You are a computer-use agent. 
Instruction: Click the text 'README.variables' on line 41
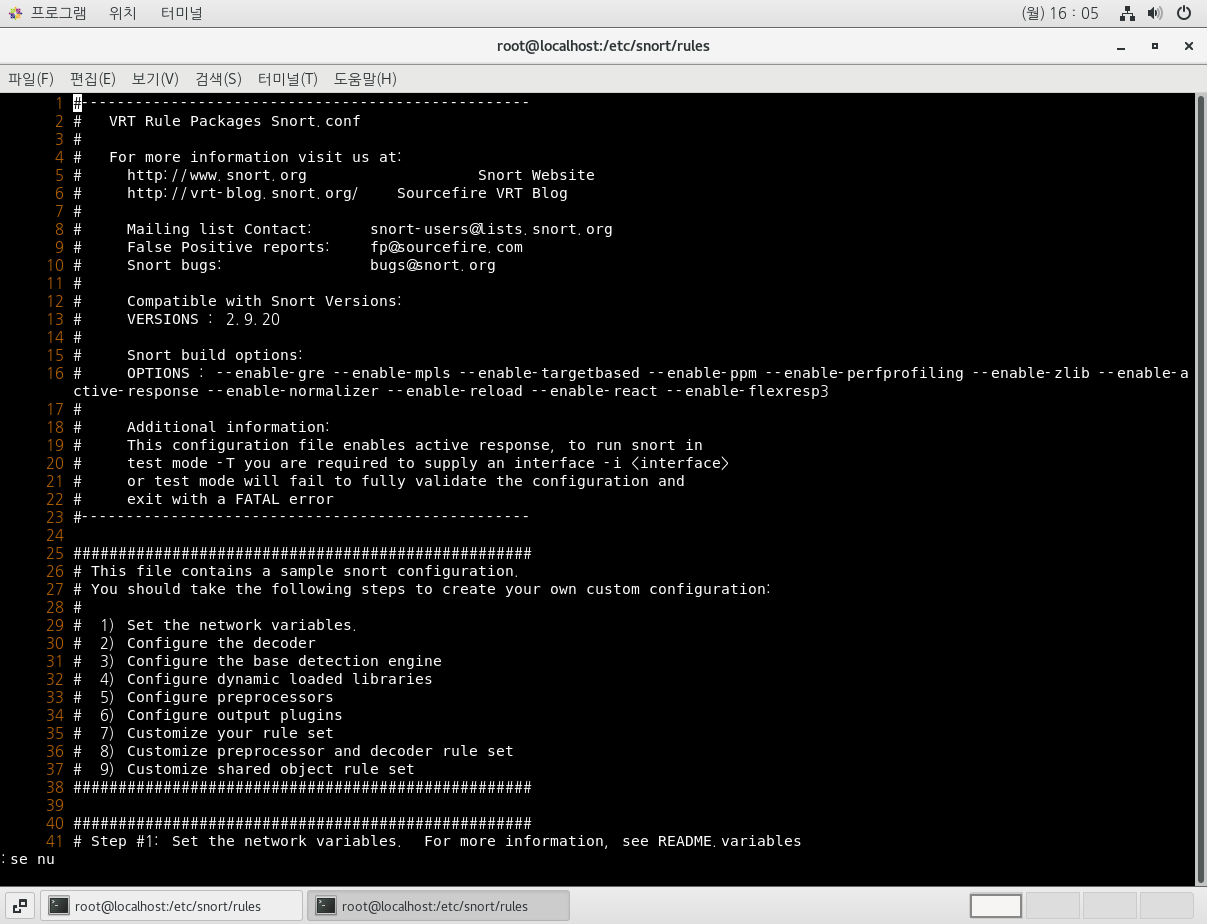point(729,841)
